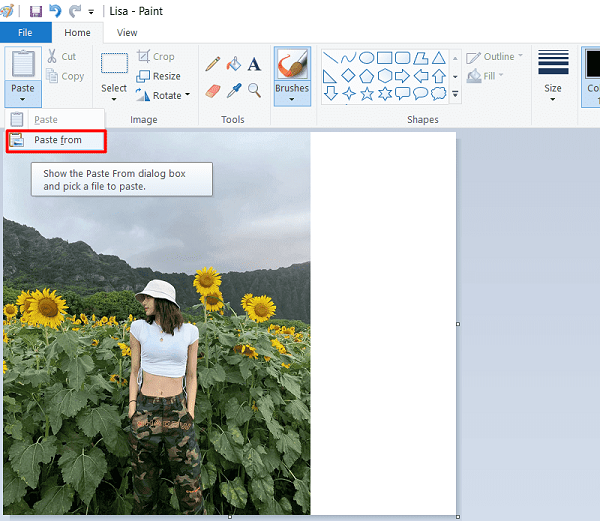The image size is (600, 521).
Task: Expand the Brushes dropdown
Action: (292, 100)
